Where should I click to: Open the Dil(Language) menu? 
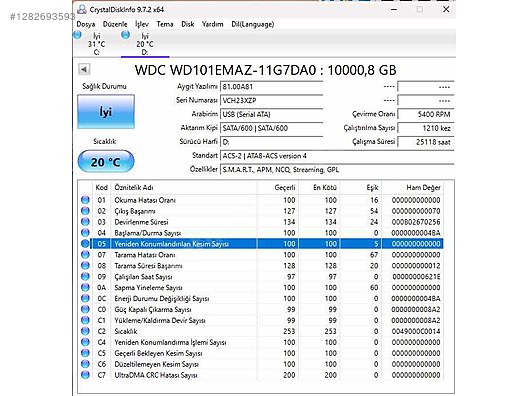(253, 24)
